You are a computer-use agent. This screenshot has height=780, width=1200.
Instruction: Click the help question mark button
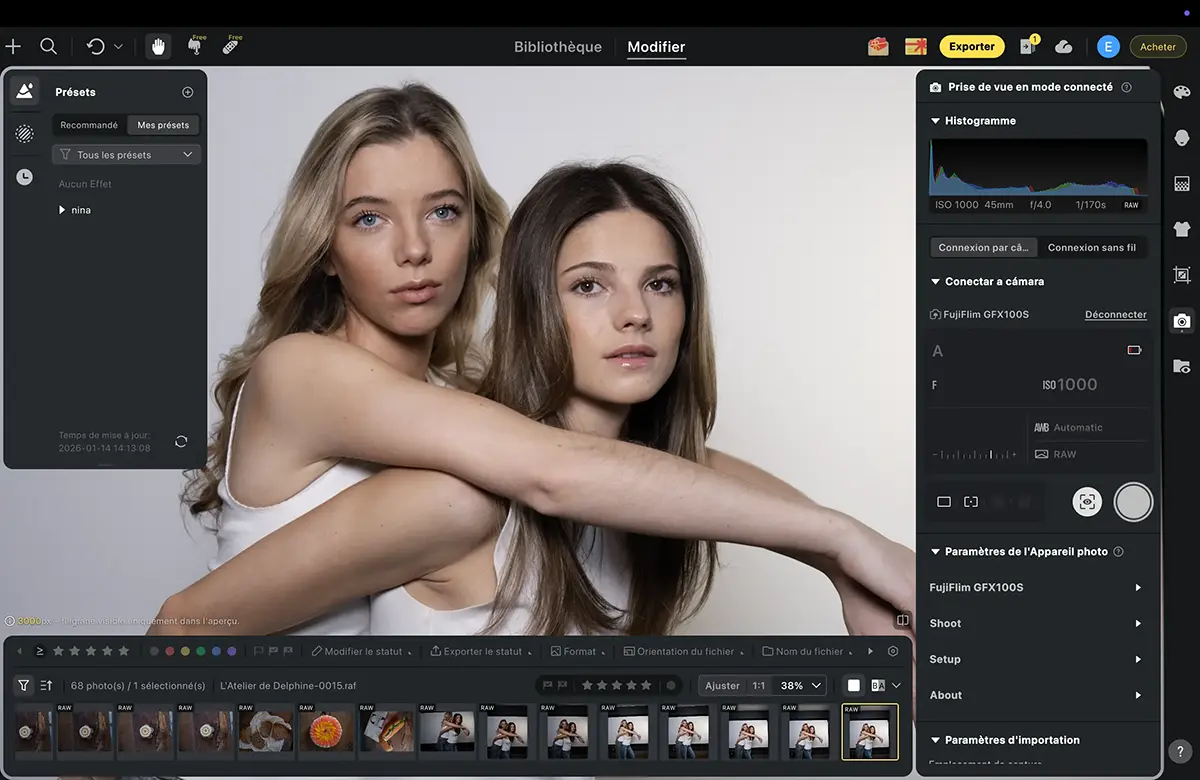pyautogui.click(x=1180, y=750)
